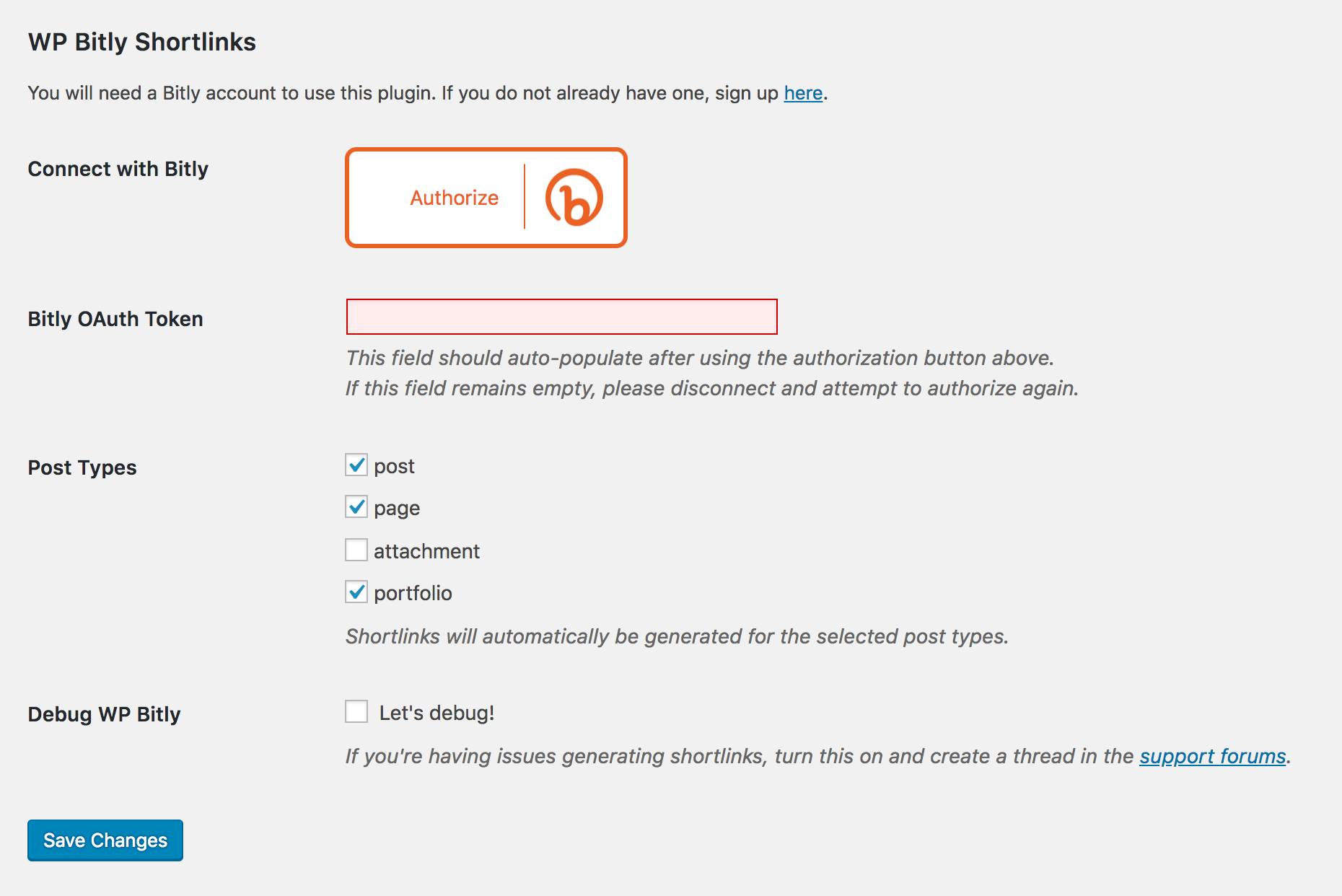Click the 'WP Bitly Shortlinks' page heading

(142, 42)
